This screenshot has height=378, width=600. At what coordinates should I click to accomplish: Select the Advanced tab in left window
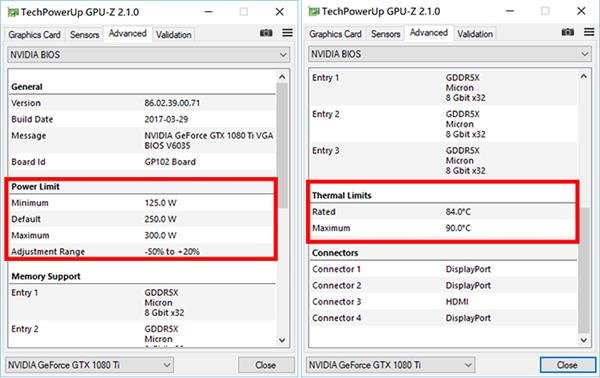(x=127, y=34)
